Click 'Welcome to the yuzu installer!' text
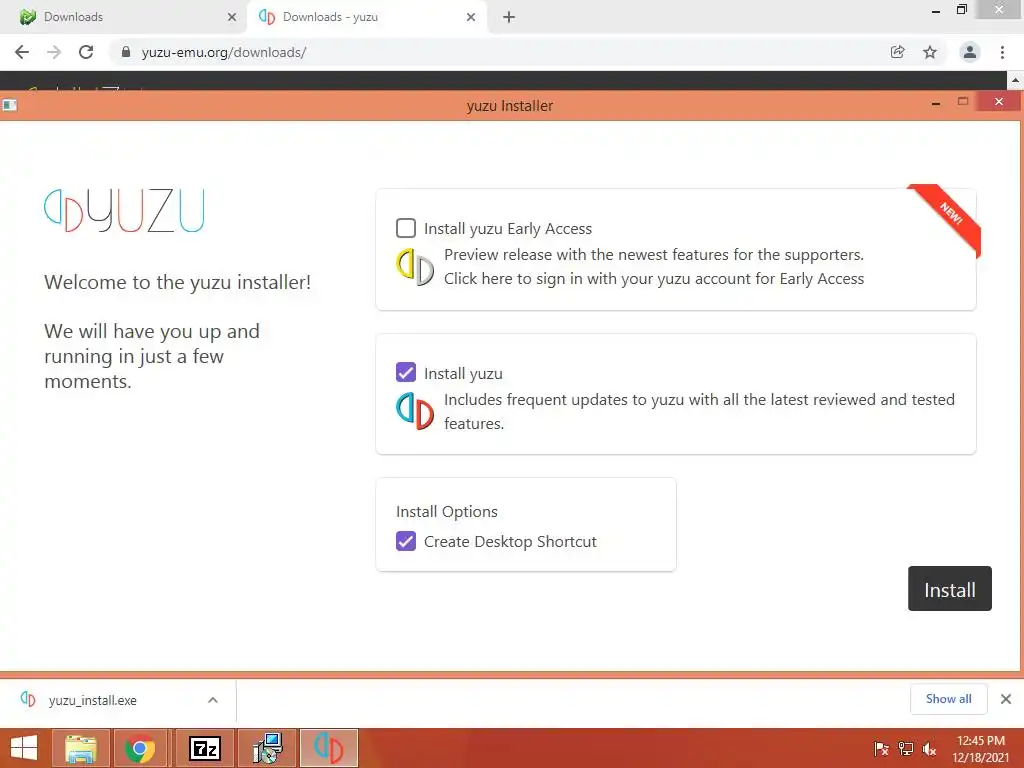1024x768 pixels. tap(178, 282)
